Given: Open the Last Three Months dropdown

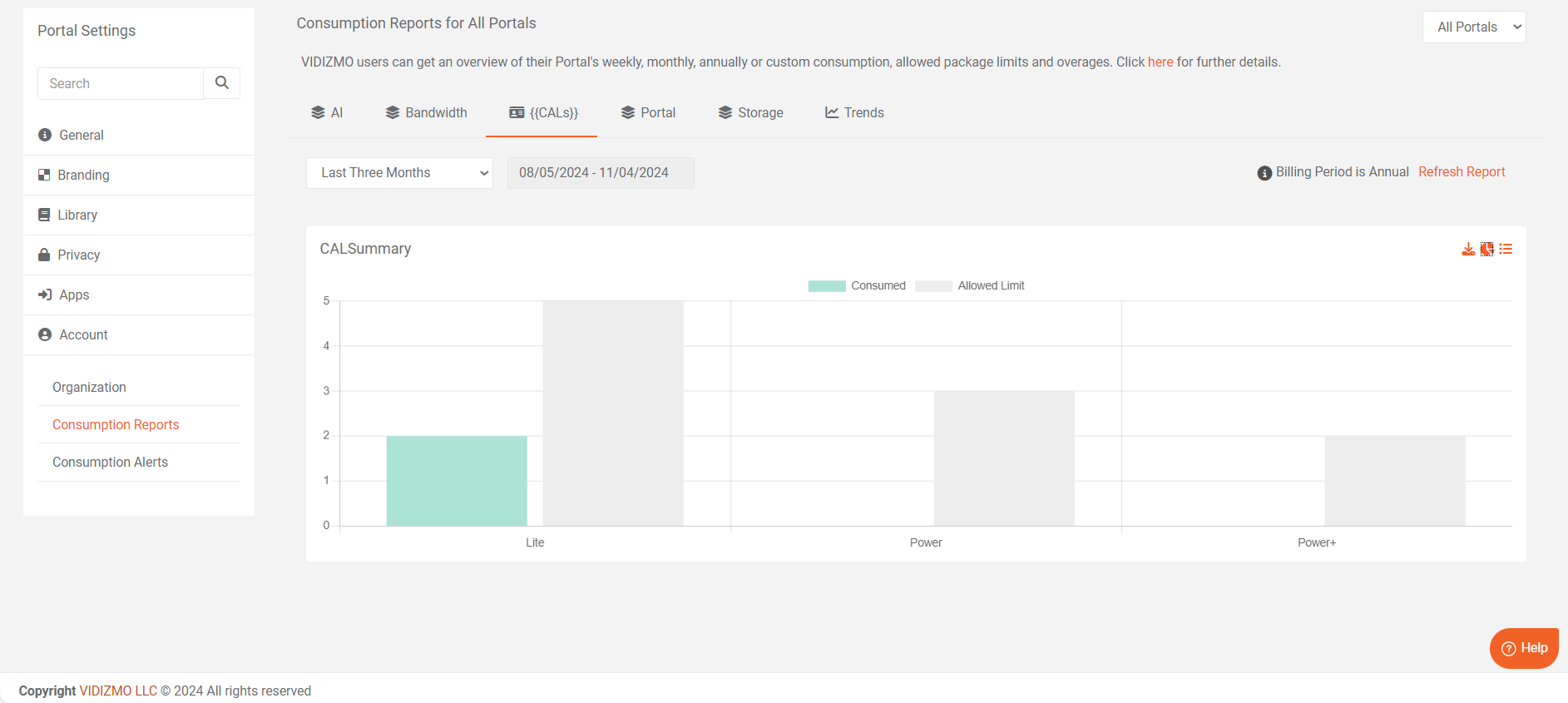Looking at the screenshot, I should click(x=399, y=173).
